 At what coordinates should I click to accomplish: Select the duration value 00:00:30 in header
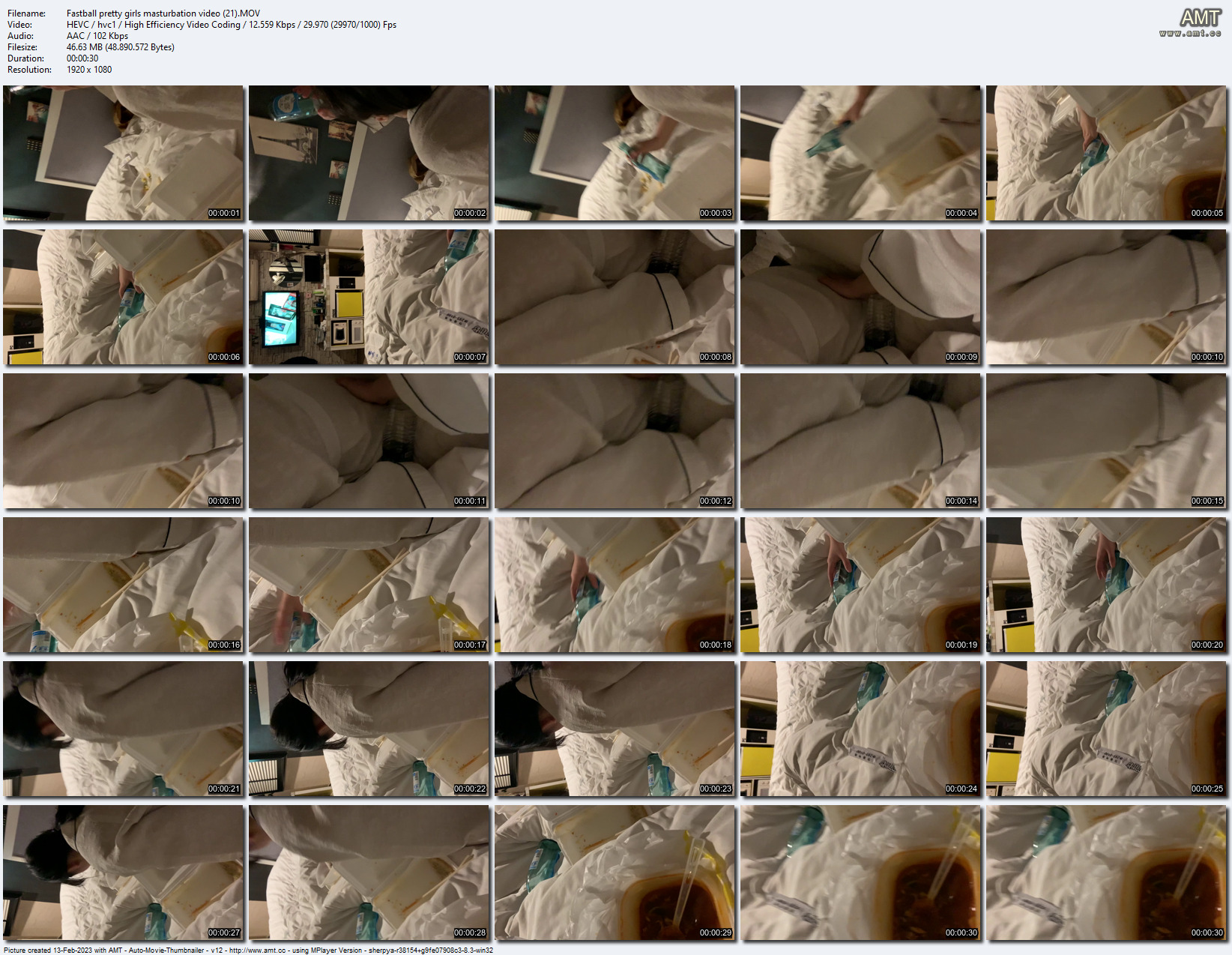(82, 58)
